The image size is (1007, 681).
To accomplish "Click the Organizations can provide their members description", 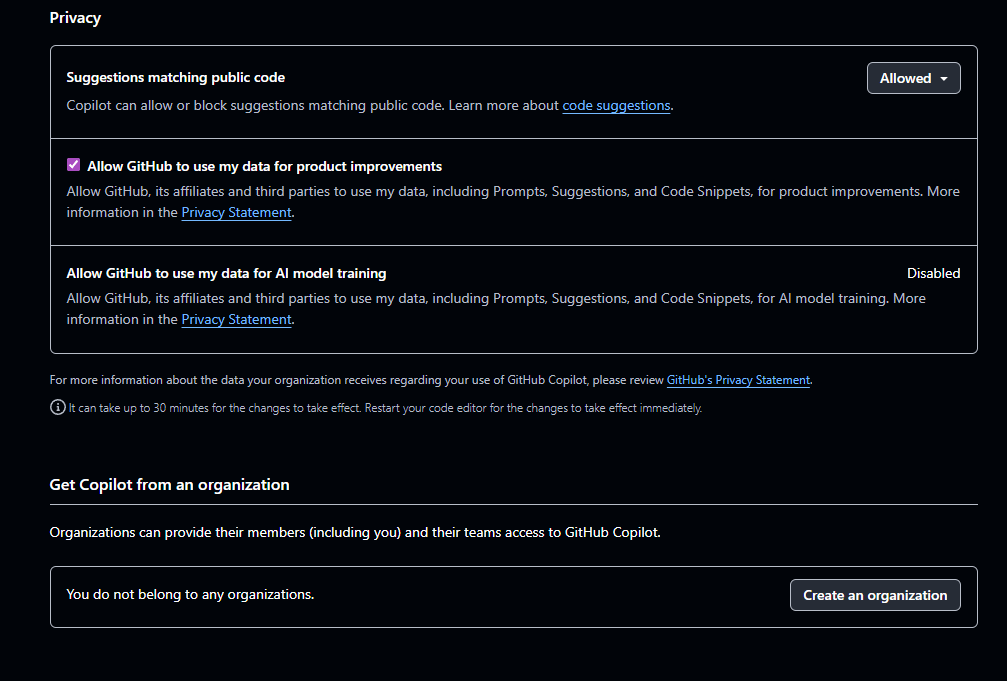I will pos(355,533).
